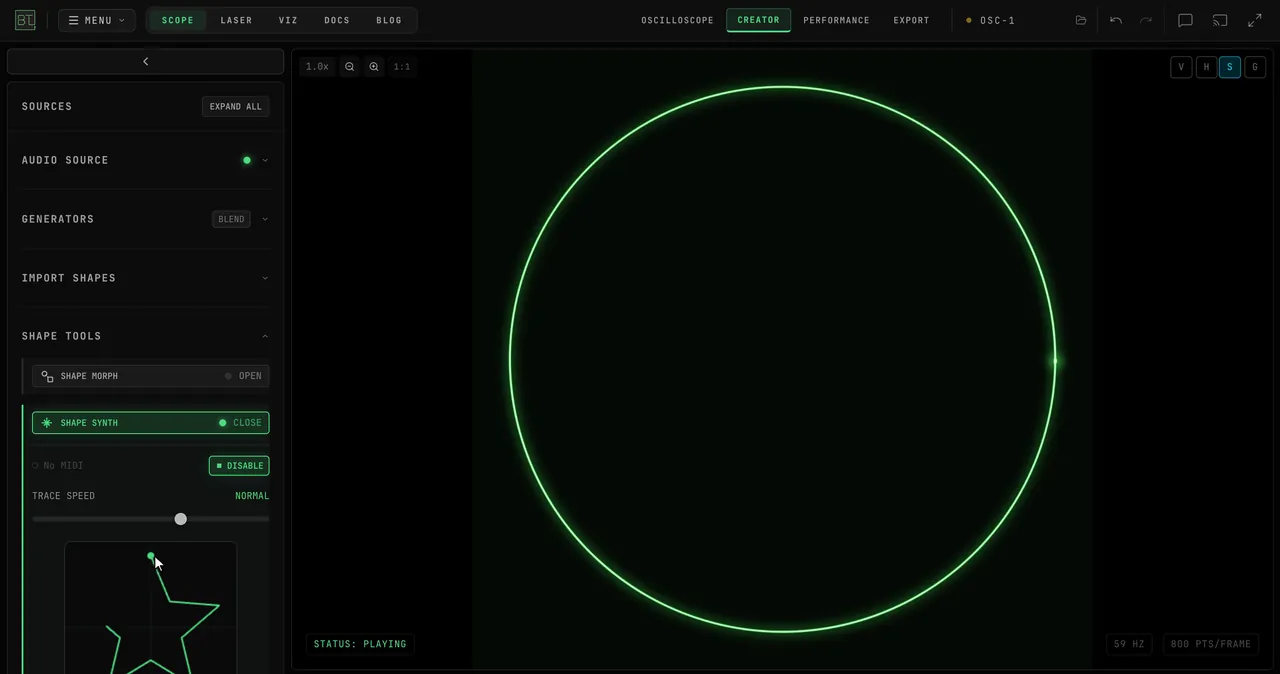Click the NORMAL trace speed value
The width and height of the screenshot is (1280, 674).
[x=252, y=496]
